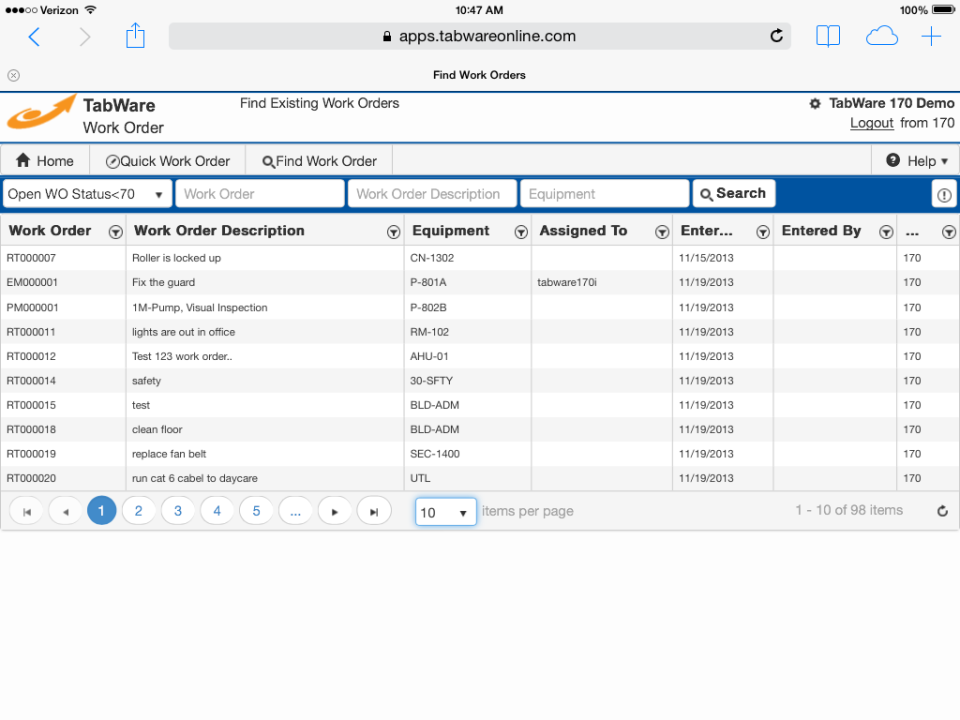The width and height of the screenshot is (960, 720).
Task: Open the filter funnel on the Equipment column
Action: click(x=521, y=231)
